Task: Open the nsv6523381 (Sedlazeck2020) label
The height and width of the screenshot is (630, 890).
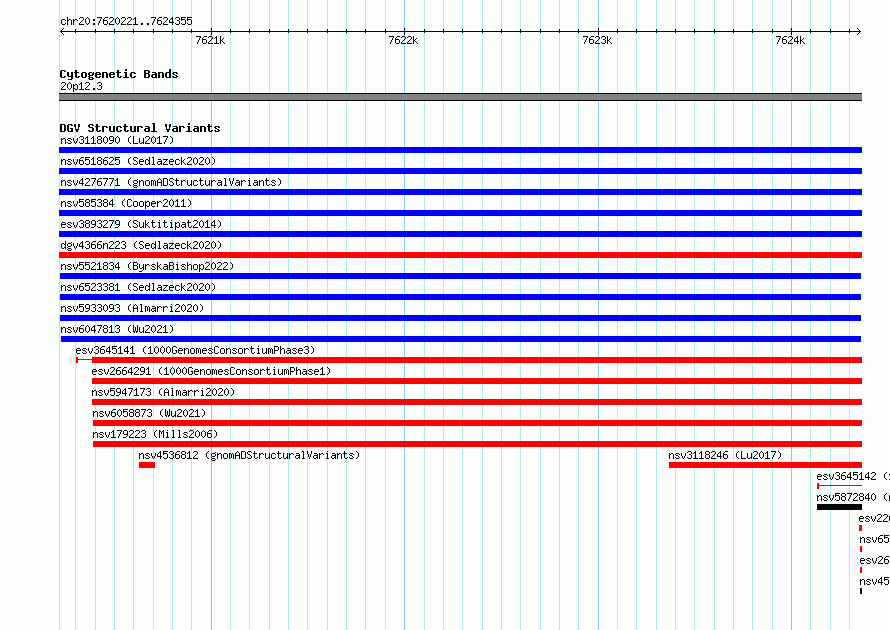Action: pos(138,287)
